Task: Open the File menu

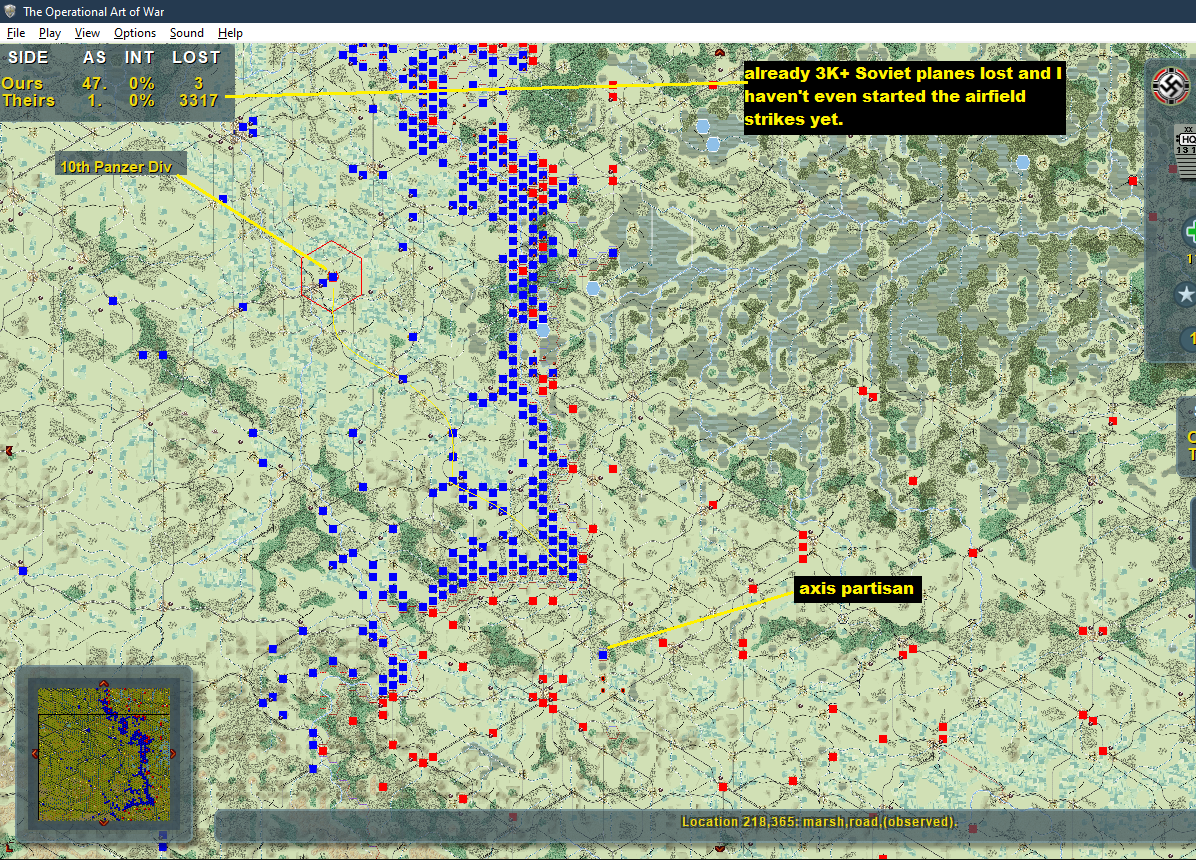Action: tap(16, 33)
